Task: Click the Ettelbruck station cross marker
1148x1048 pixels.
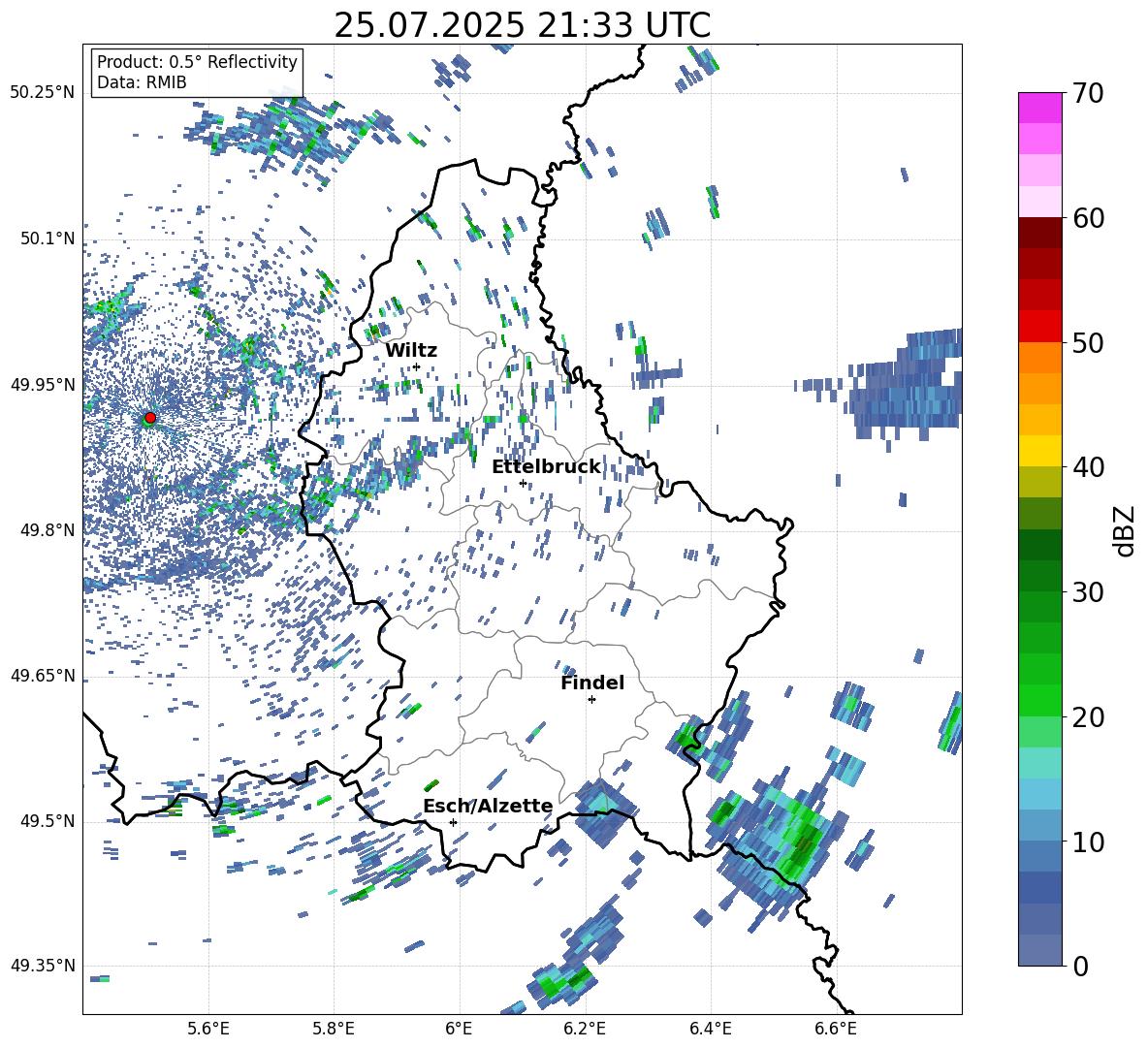Action: [x=523, y=483]
